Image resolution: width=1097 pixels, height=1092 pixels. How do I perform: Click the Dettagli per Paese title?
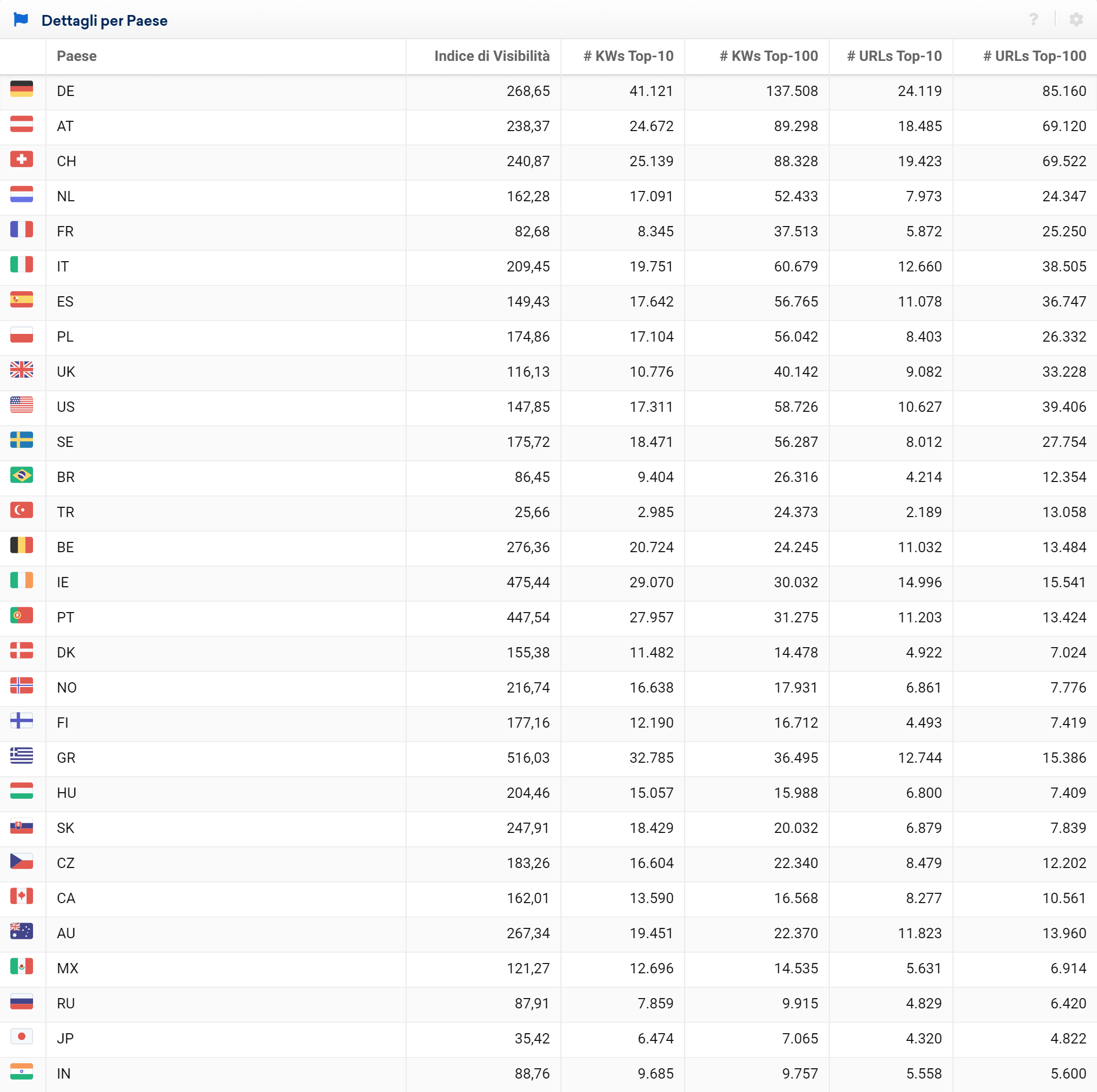(x=104, y=21)
